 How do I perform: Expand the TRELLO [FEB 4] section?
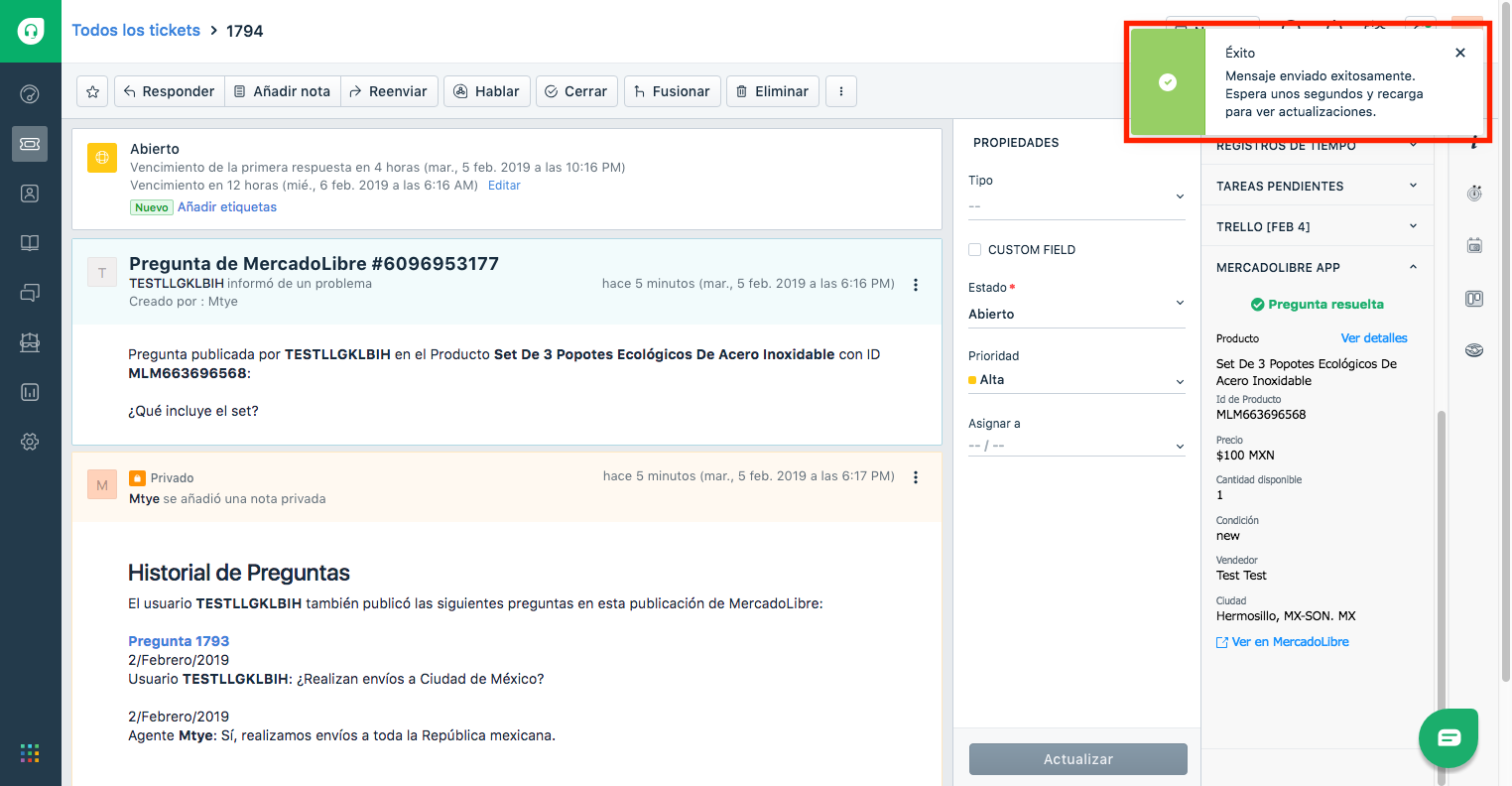(x=1318, y=226)
